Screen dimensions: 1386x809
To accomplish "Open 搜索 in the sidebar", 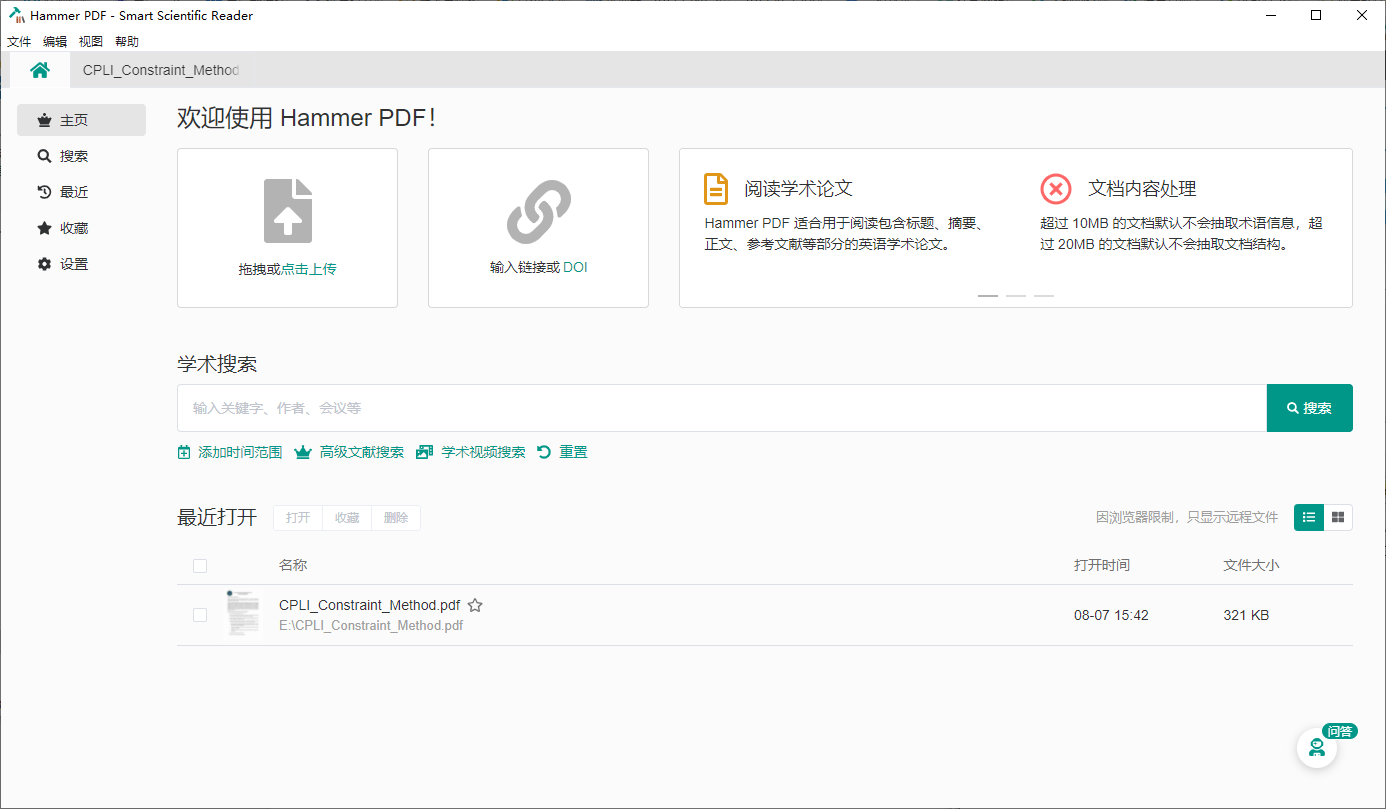I will coord(82,156).
